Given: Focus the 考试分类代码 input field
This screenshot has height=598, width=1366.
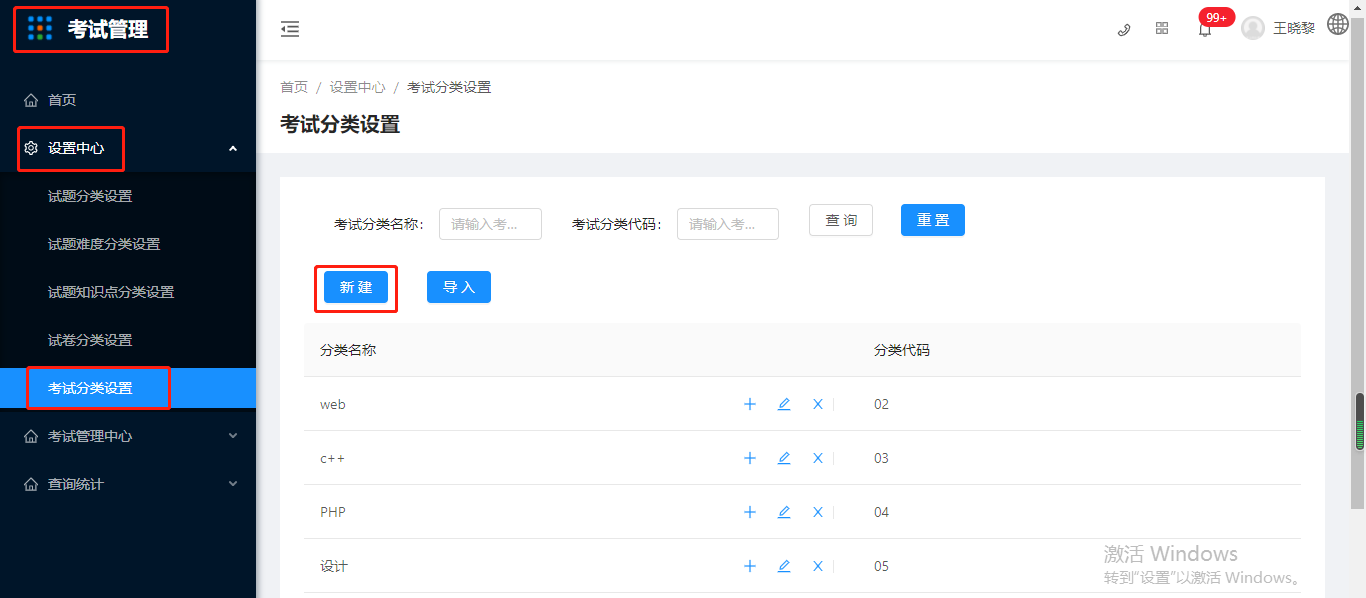Looking at the screenshot, I should coord(728,224).
